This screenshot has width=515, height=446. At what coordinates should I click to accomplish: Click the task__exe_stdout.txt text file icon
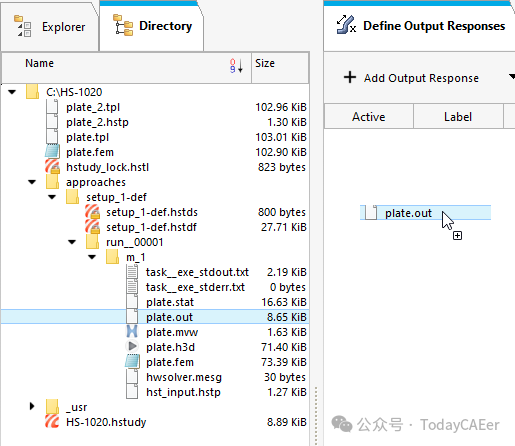[132, 272]
